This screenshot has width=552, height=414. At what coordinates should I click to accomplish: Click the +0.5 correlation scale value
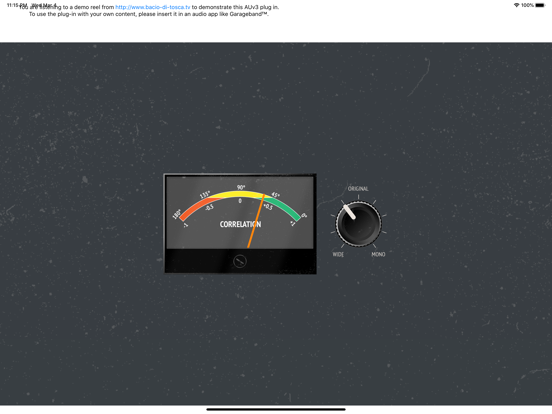(268, 207)
